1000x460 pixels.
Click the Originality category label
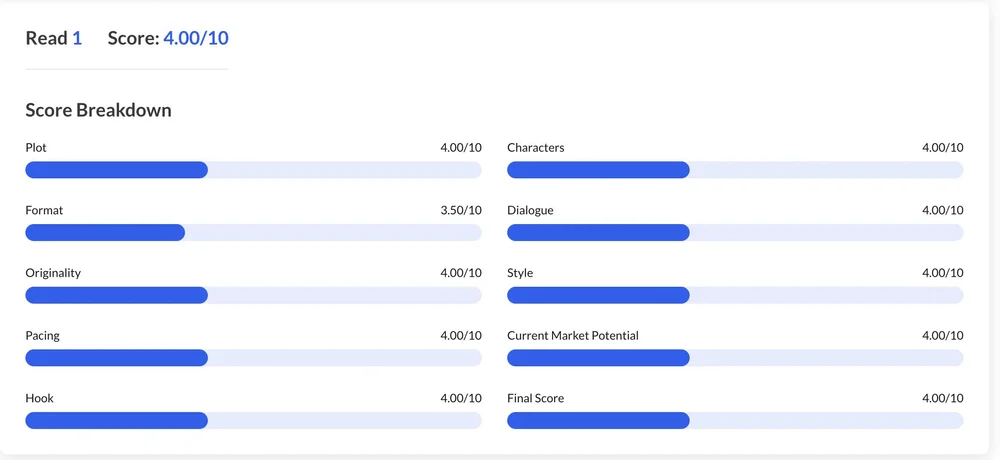[x=53, y=273]
